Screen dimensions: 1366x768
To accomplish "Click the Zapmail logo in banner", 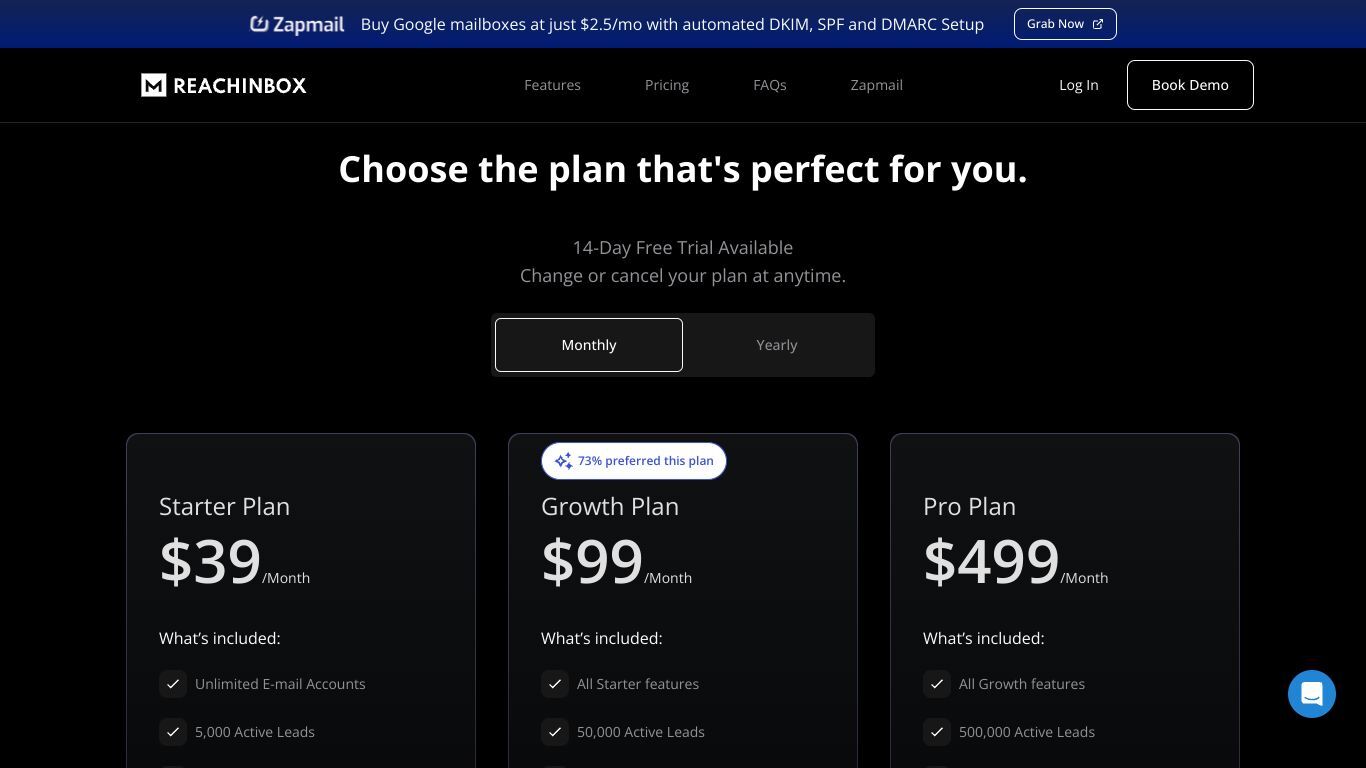I will pos(297,24).
